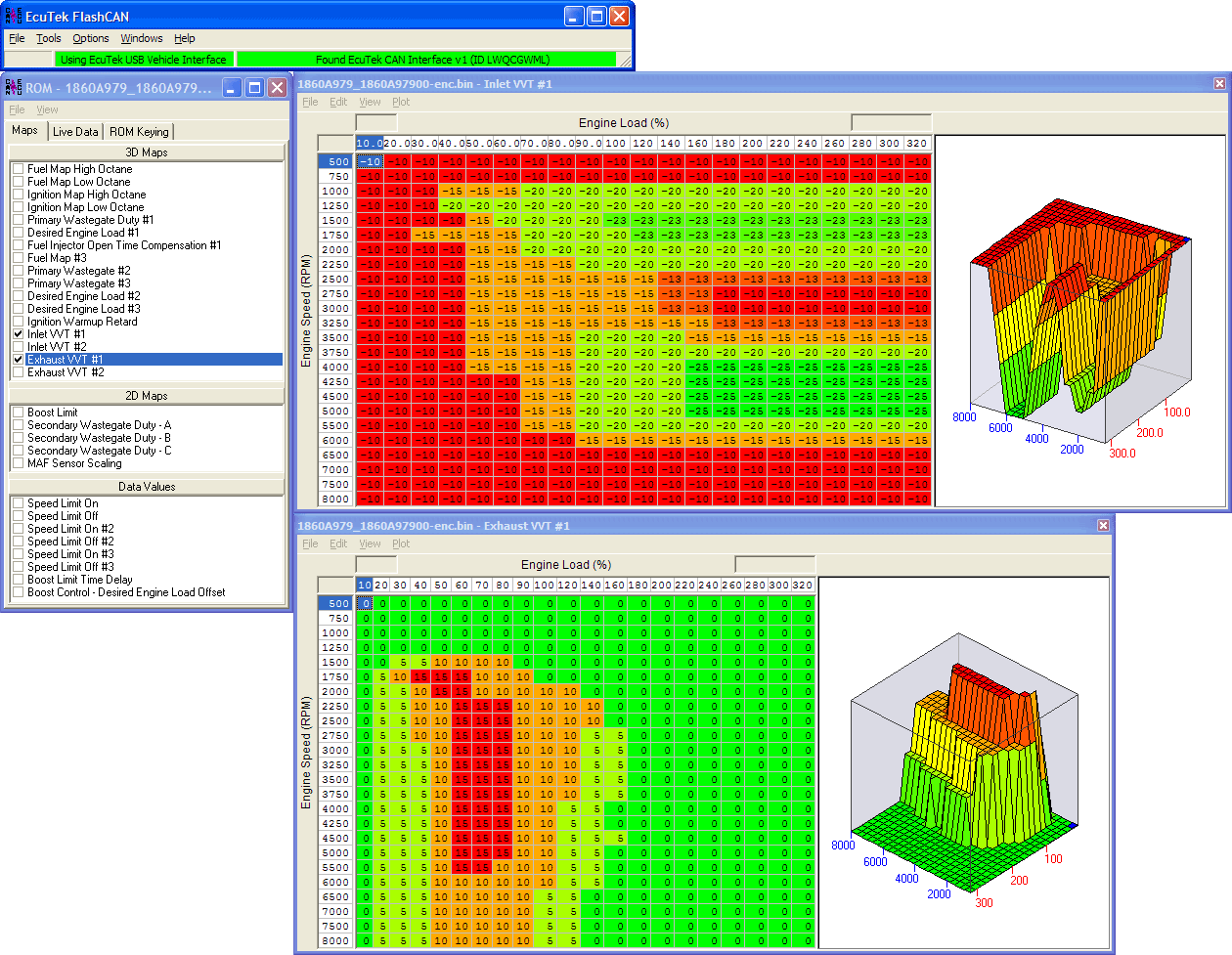
Task: Open the Edit menu in Inlet VVT window
Action: (x=338, y=102)
